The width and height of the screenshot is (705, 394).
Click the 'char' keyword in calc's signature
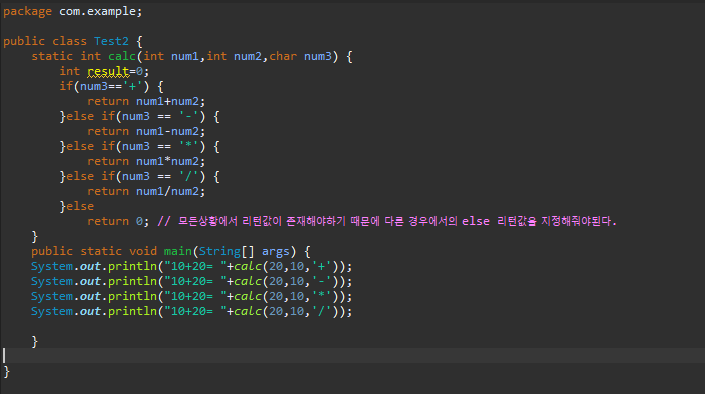(x=283, y=56)
